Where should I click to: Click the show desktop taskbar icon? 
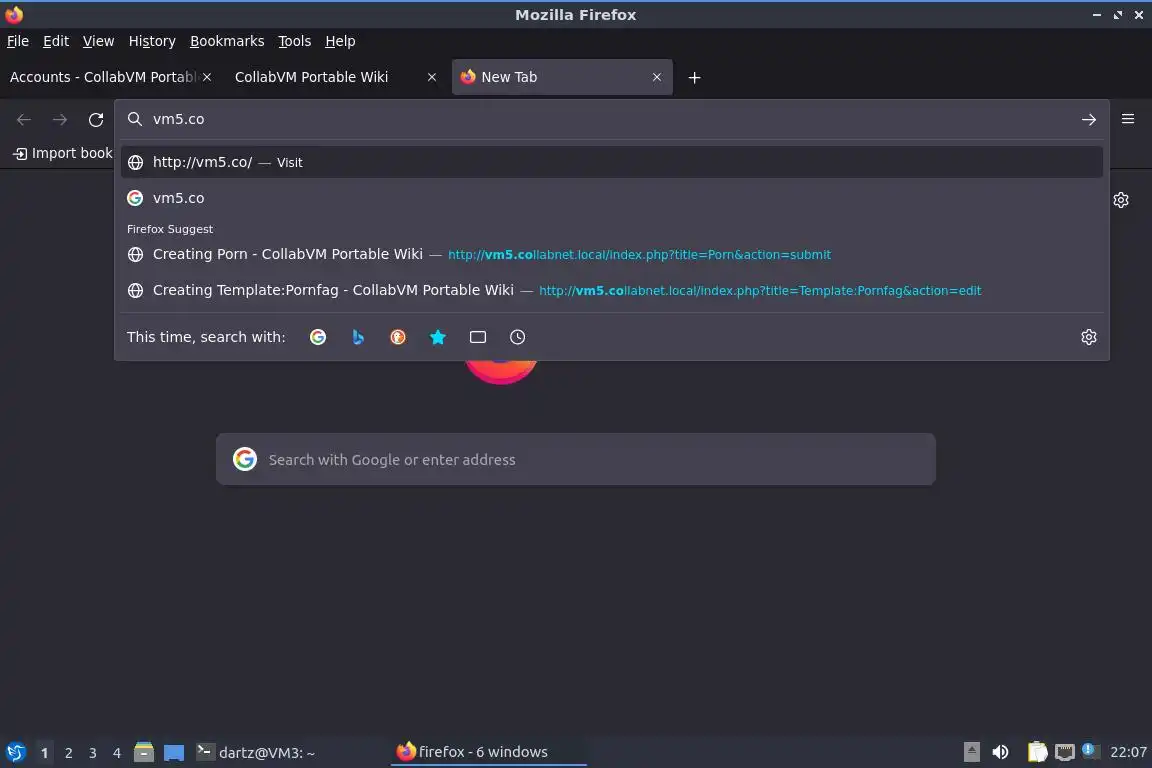click(174, 752)
